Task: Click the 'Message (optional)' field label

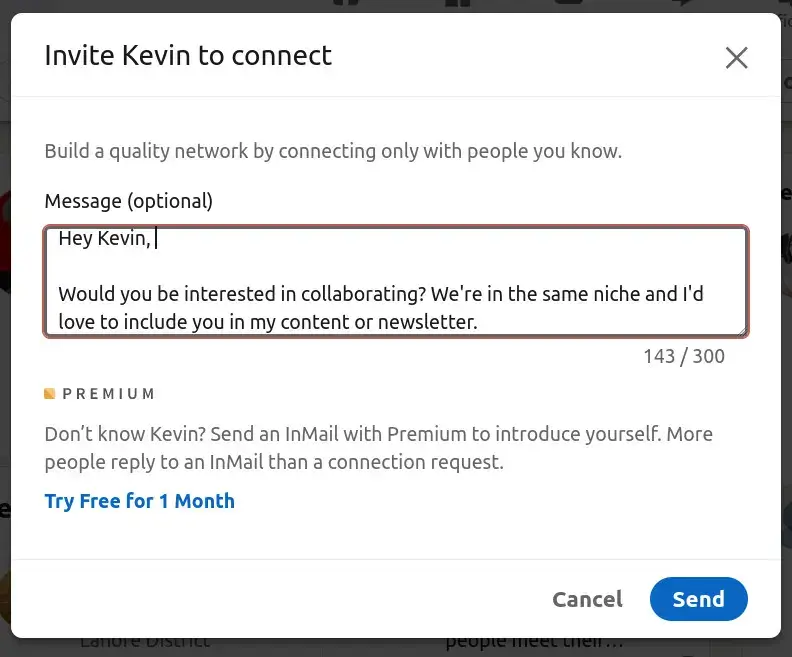Action: click(129, 201)
